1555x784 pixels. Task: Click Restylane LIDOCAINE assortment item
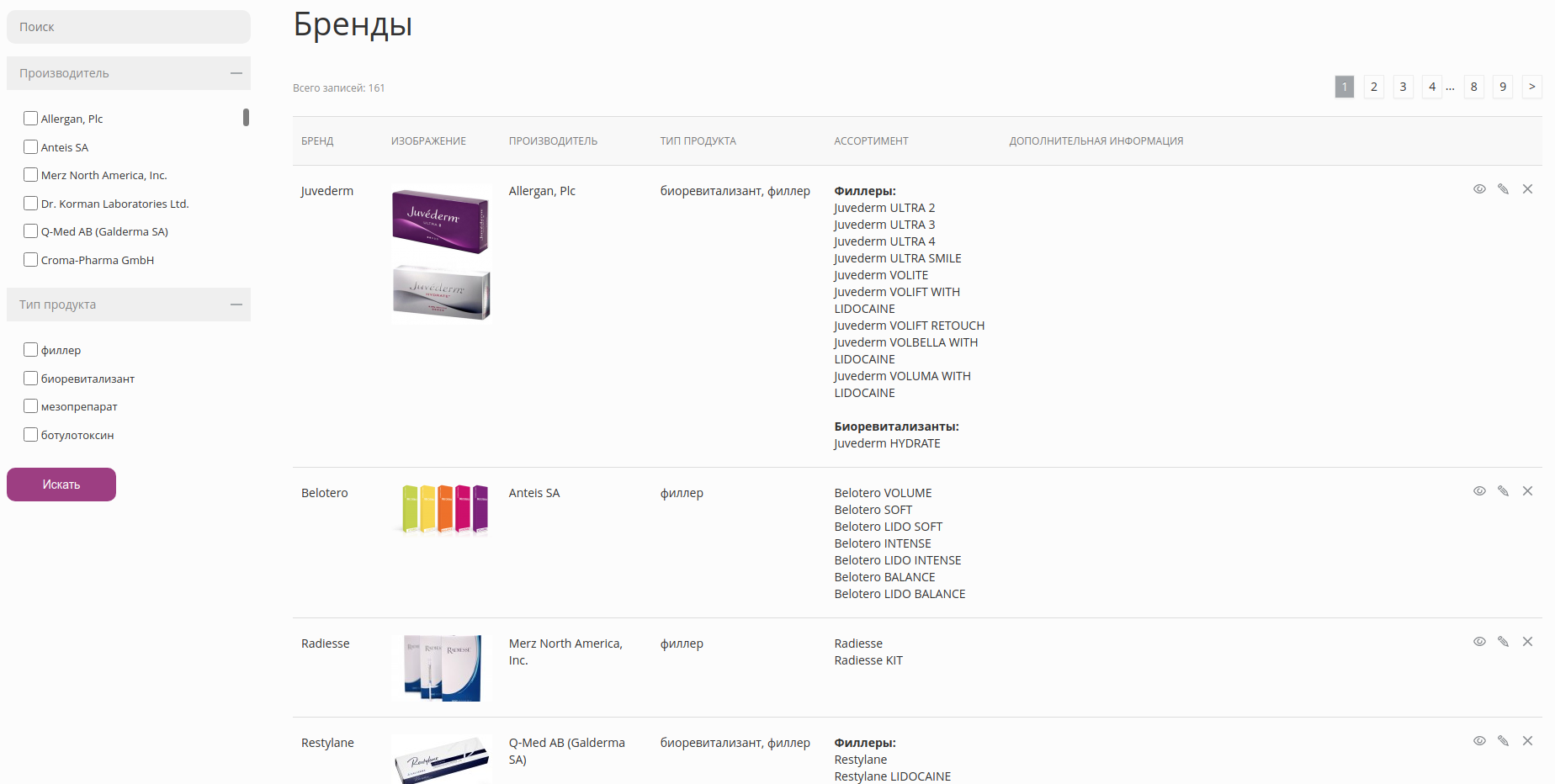coord(893,776)
